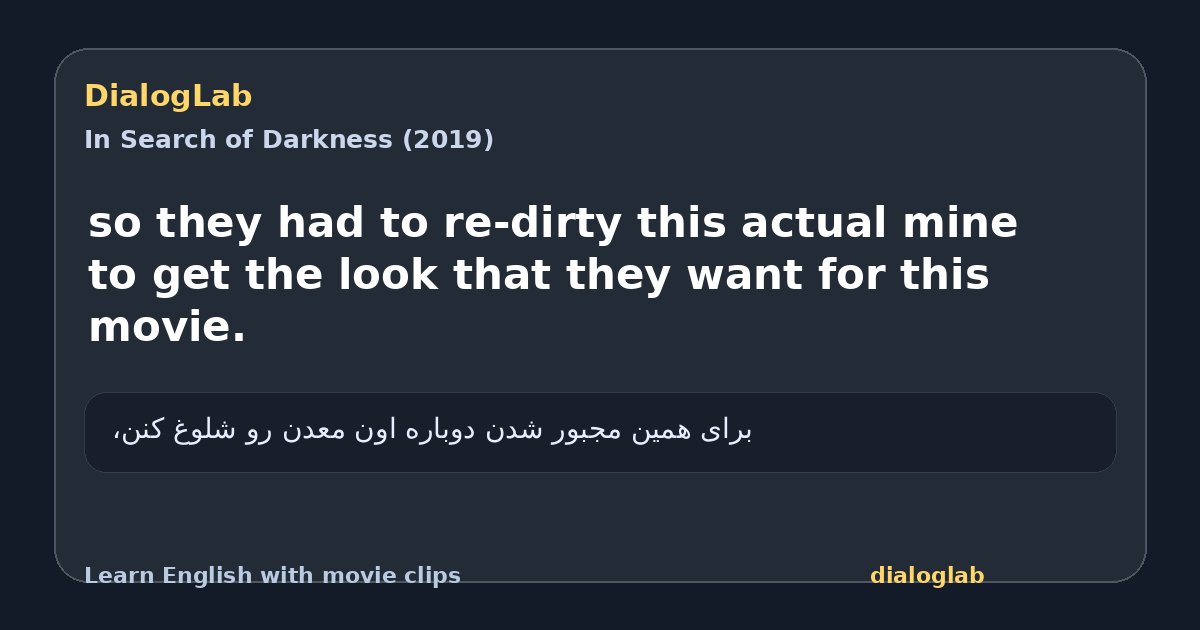
Task: Select the word "they" in the first line
Action: (208, 224)
